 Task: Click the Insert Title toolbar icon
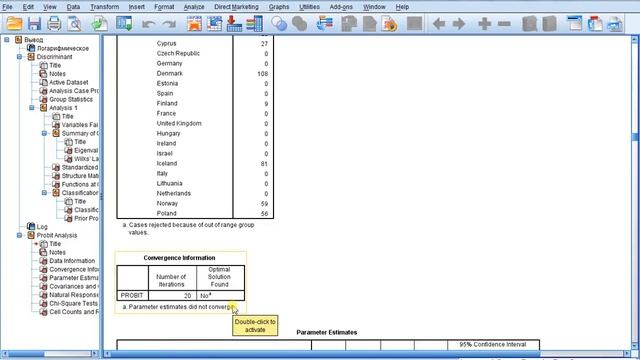(x=595, y=24)
